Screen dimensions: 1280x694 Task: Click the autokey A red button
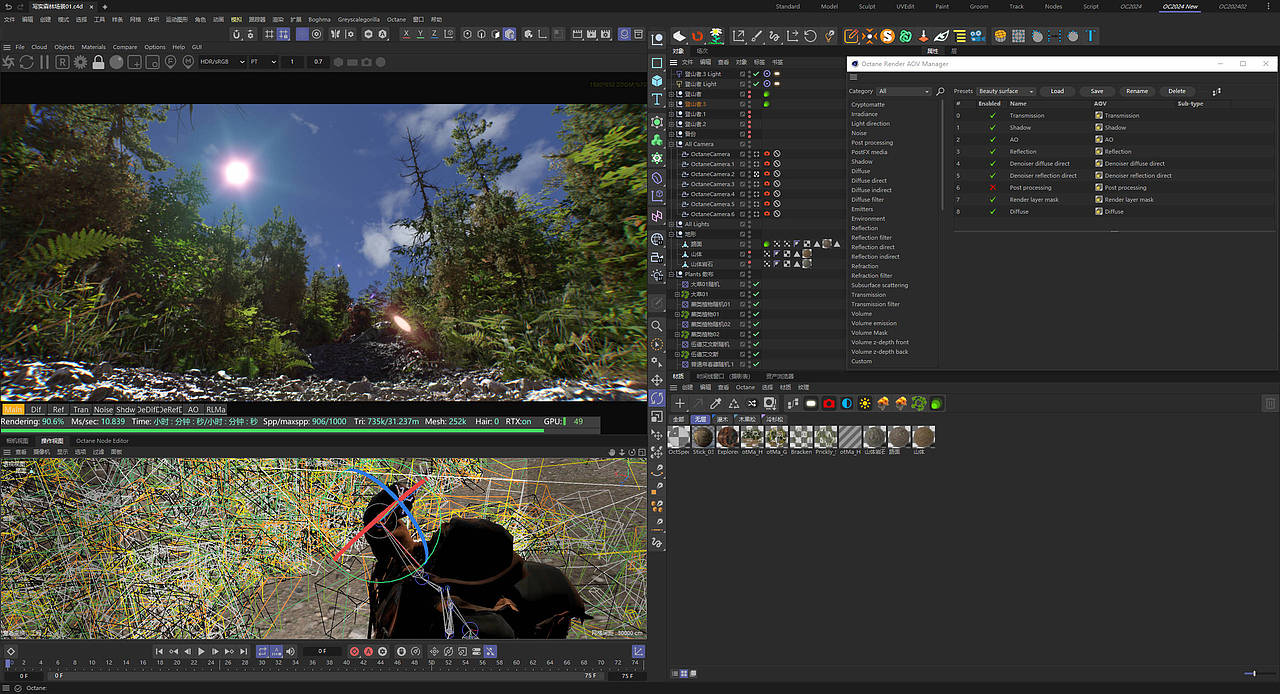[368, 651]
